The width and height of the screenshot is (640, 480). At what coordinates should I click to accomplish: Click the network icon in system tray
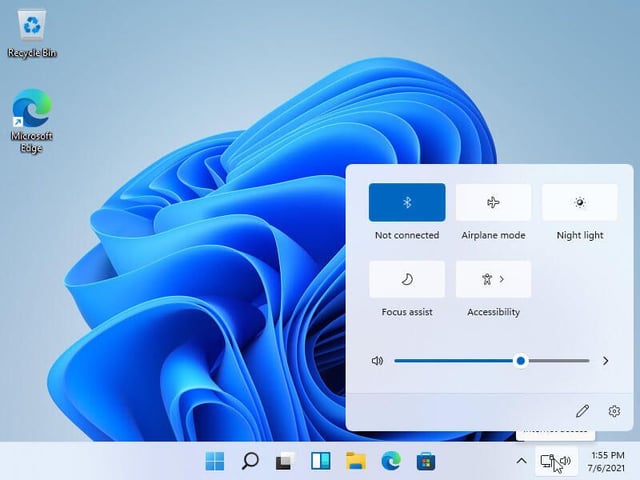point(547,461)
